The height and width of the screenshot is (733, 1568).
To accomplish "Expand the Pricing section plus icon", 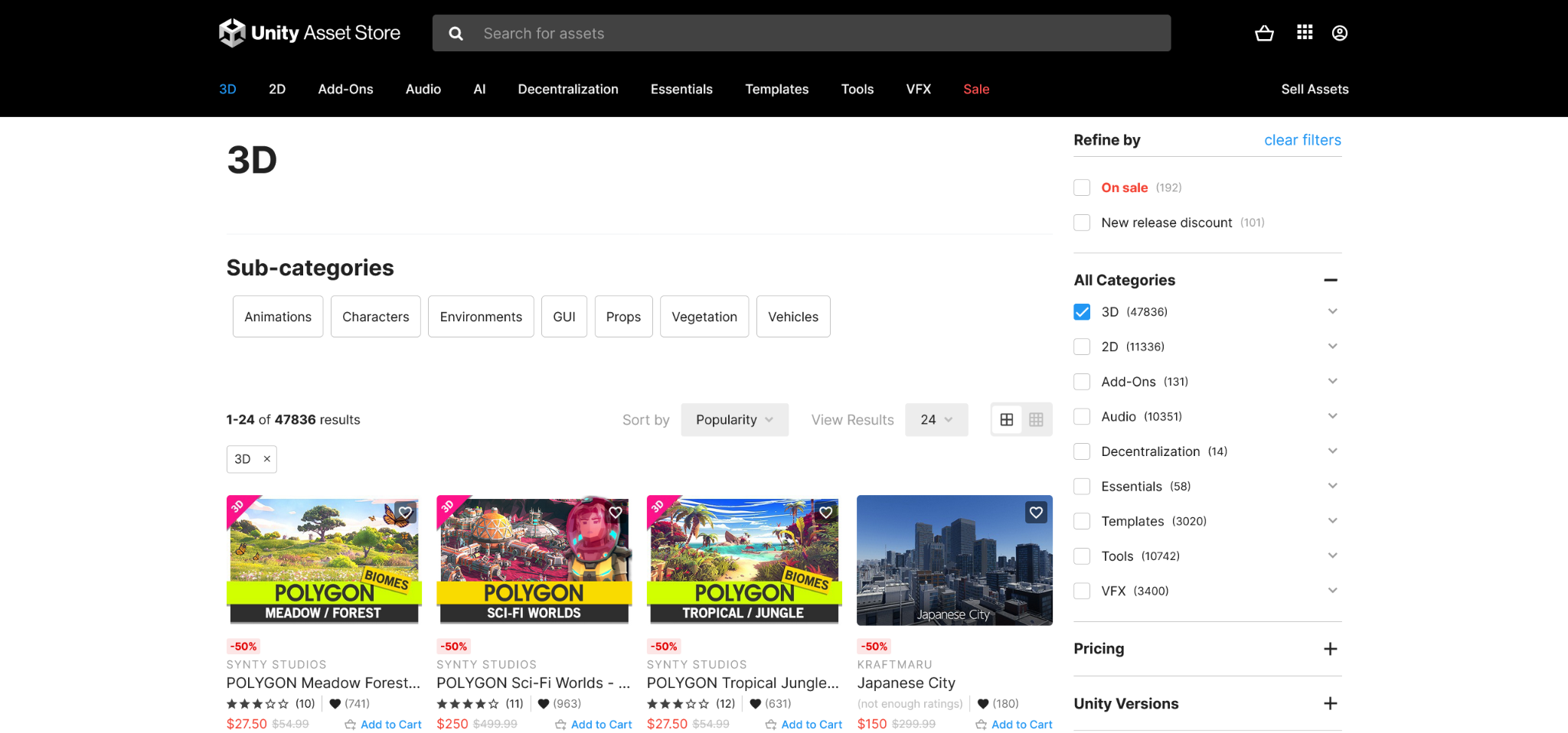I will (1331, 649).
